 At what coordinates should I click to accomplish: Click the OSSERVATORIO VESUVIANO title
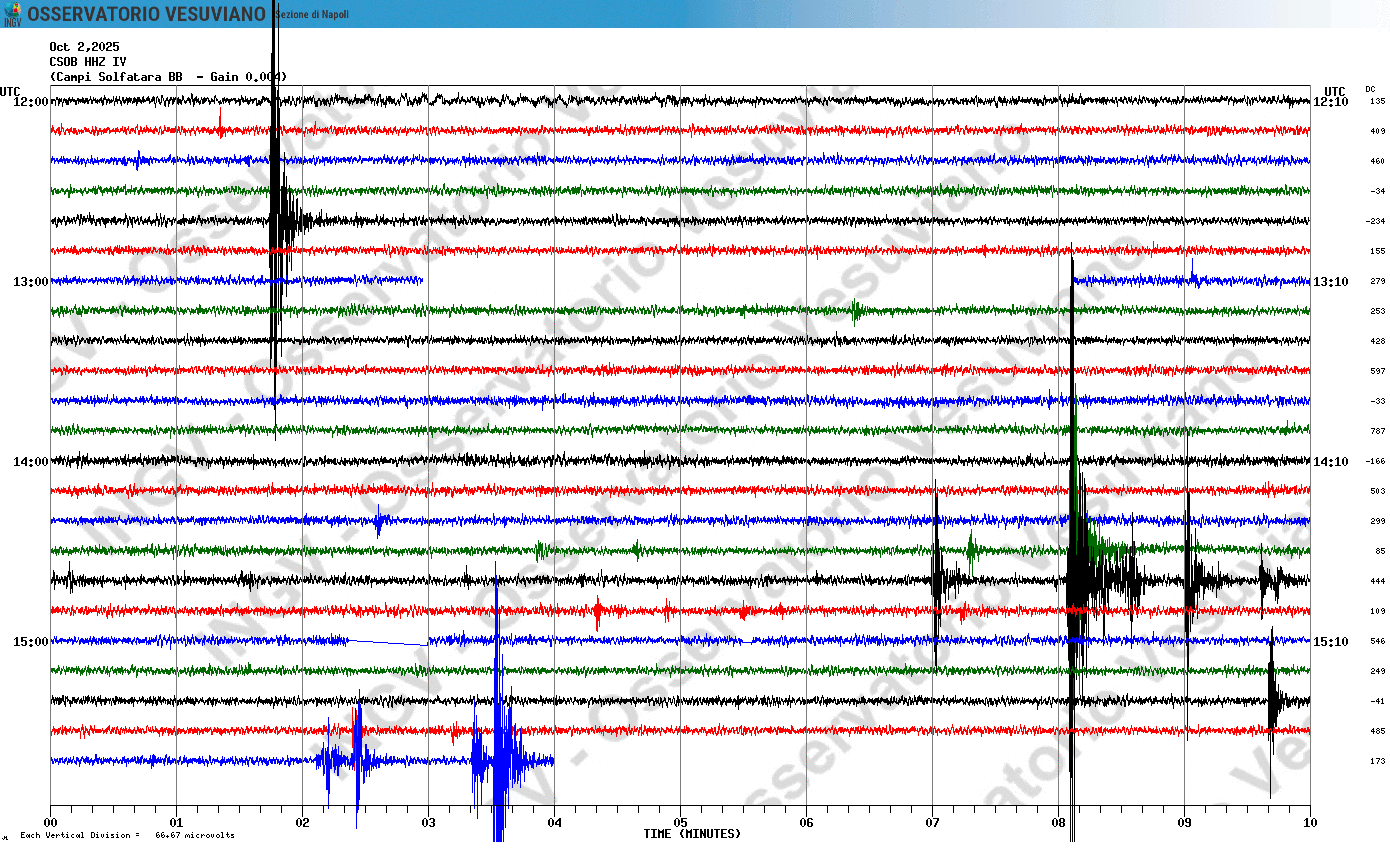click(x=147, y=14)
